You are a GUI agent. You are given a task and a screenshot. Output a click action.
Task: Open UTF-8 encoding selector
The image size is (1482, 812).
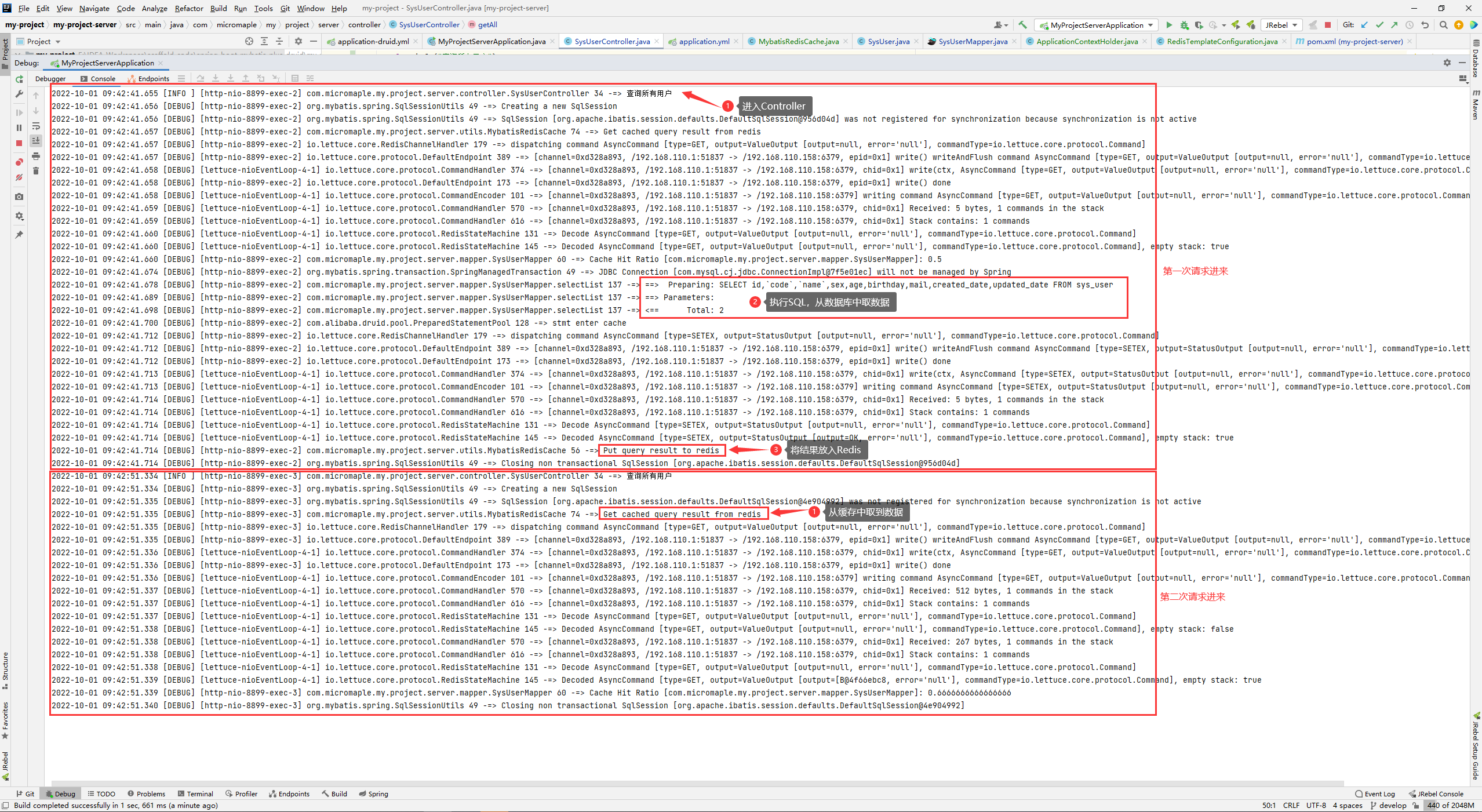(1316, 805)
